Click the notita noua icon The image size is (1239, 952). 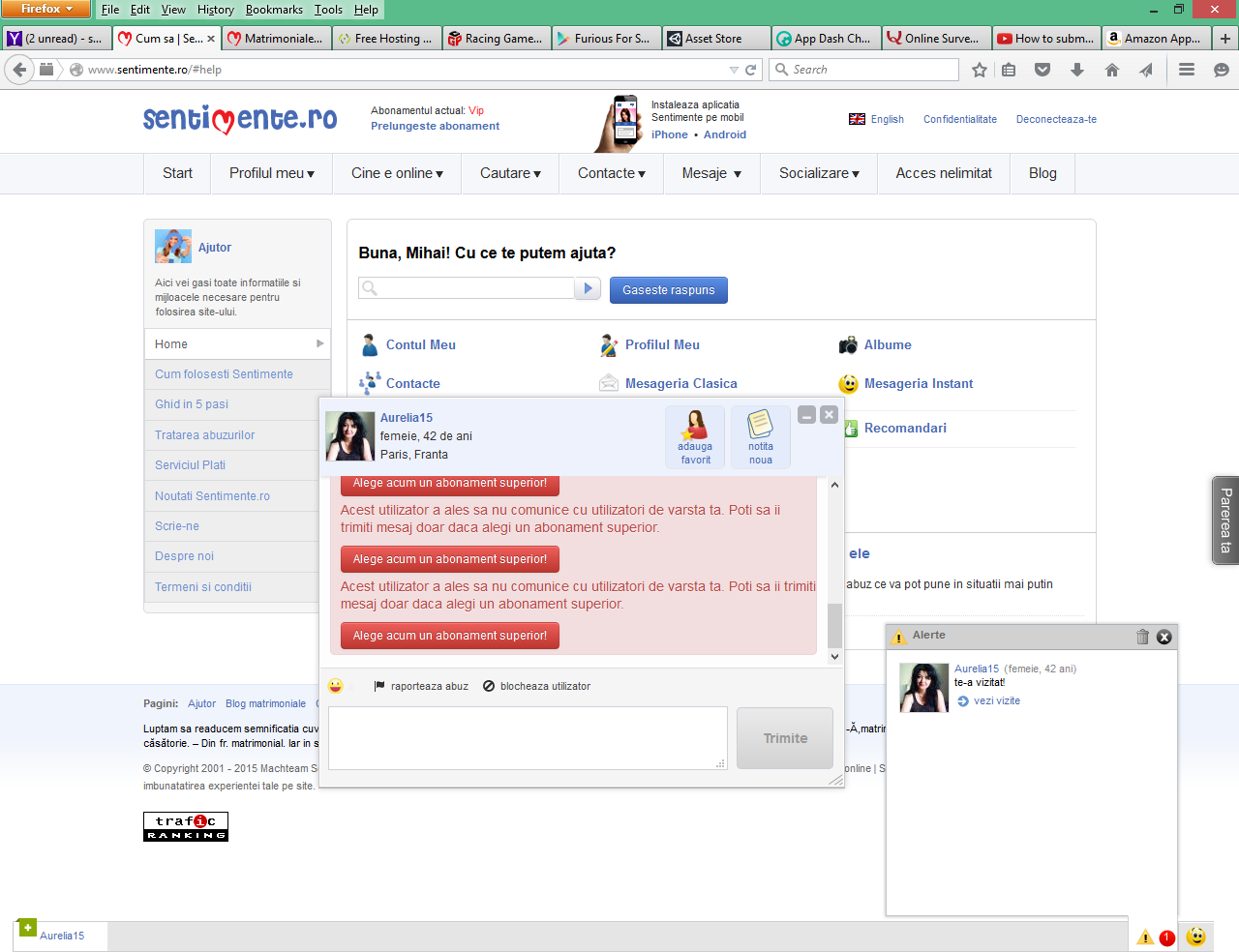pos(761,437)
